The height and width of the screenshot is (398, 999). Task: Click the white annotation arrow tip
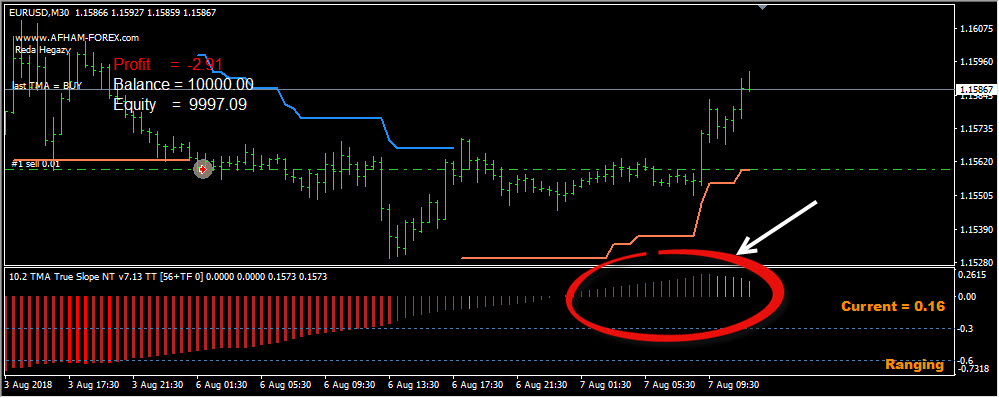740,253
